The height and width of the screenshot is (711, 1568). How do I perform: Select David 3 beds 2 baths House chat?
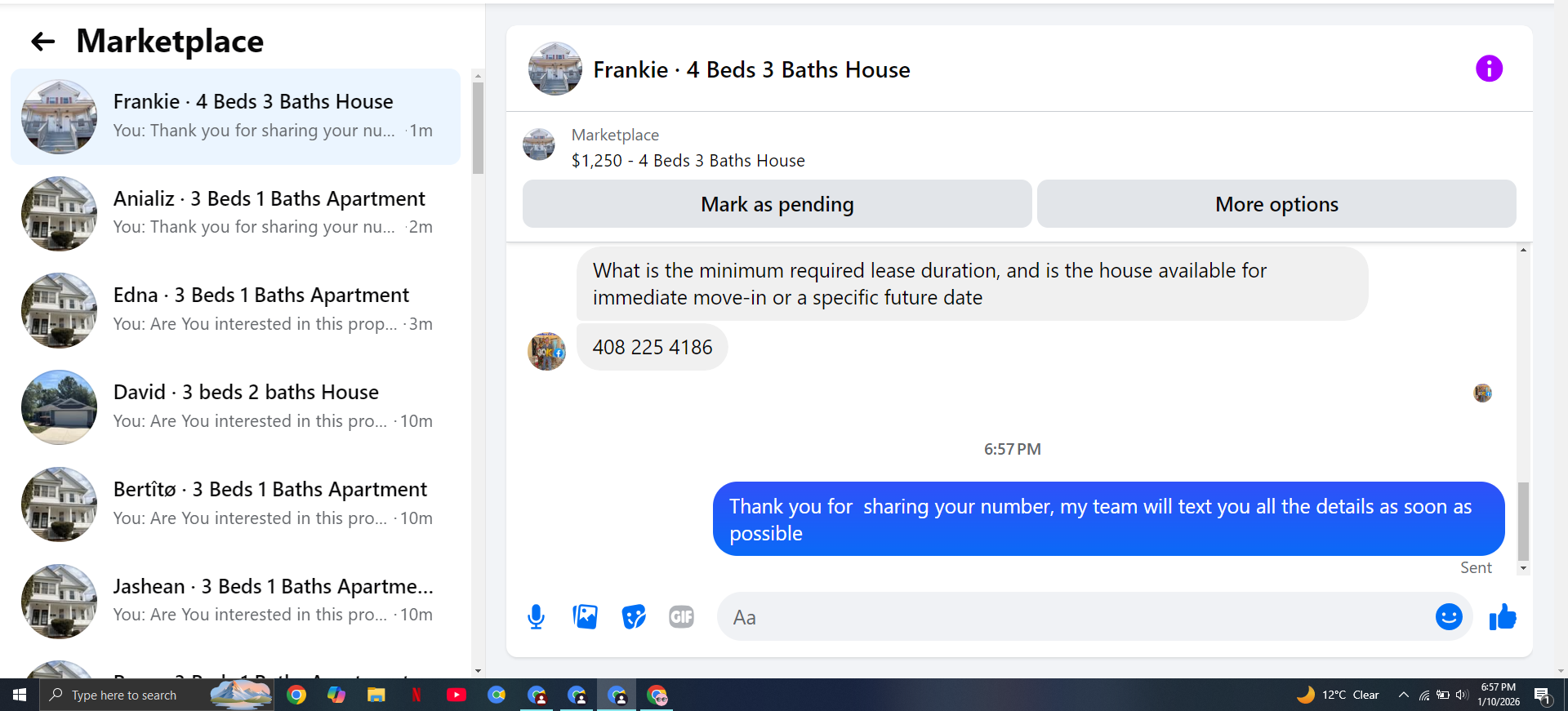[235, 407]
